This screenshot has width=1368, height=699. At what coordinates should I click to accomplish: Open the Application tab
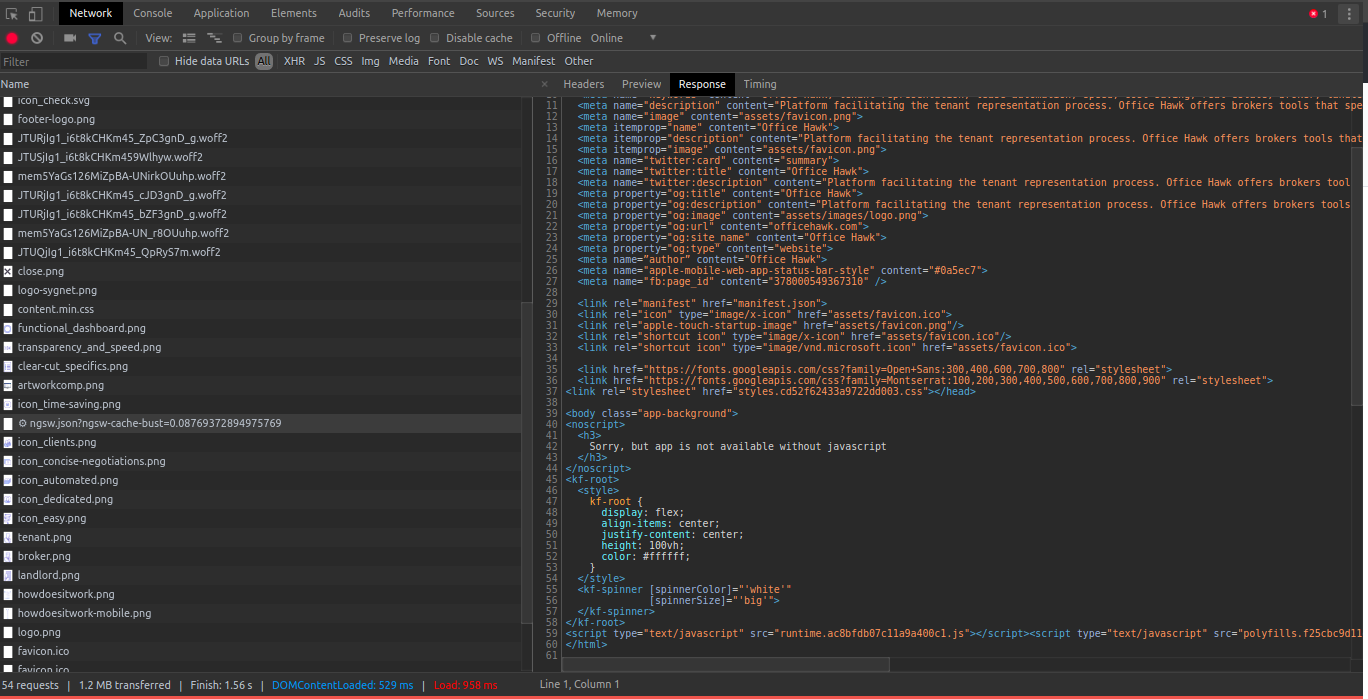click(x=222, y=13)
